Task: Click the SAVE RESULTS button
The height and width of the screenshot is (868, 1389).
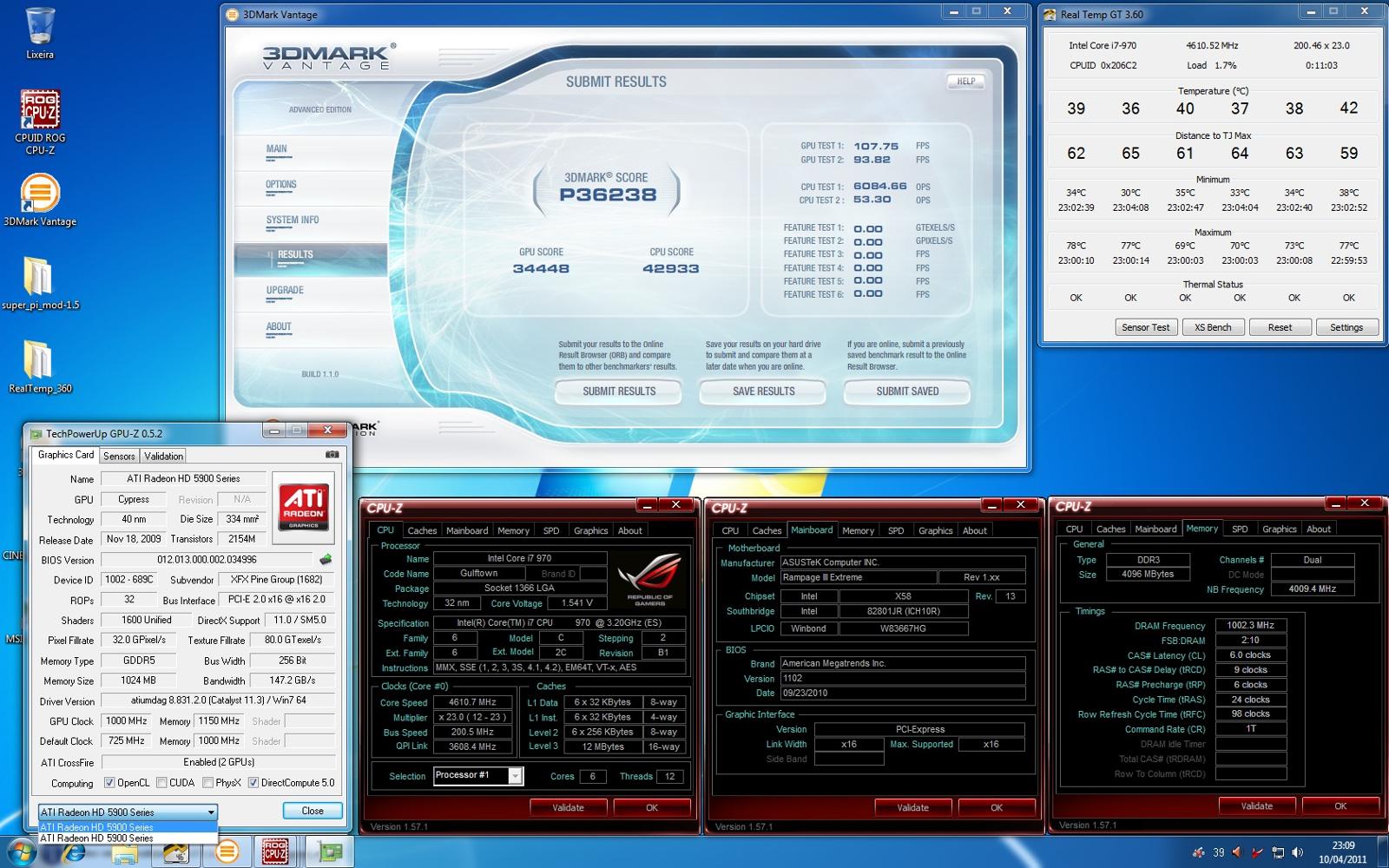Action: (763, 391)
